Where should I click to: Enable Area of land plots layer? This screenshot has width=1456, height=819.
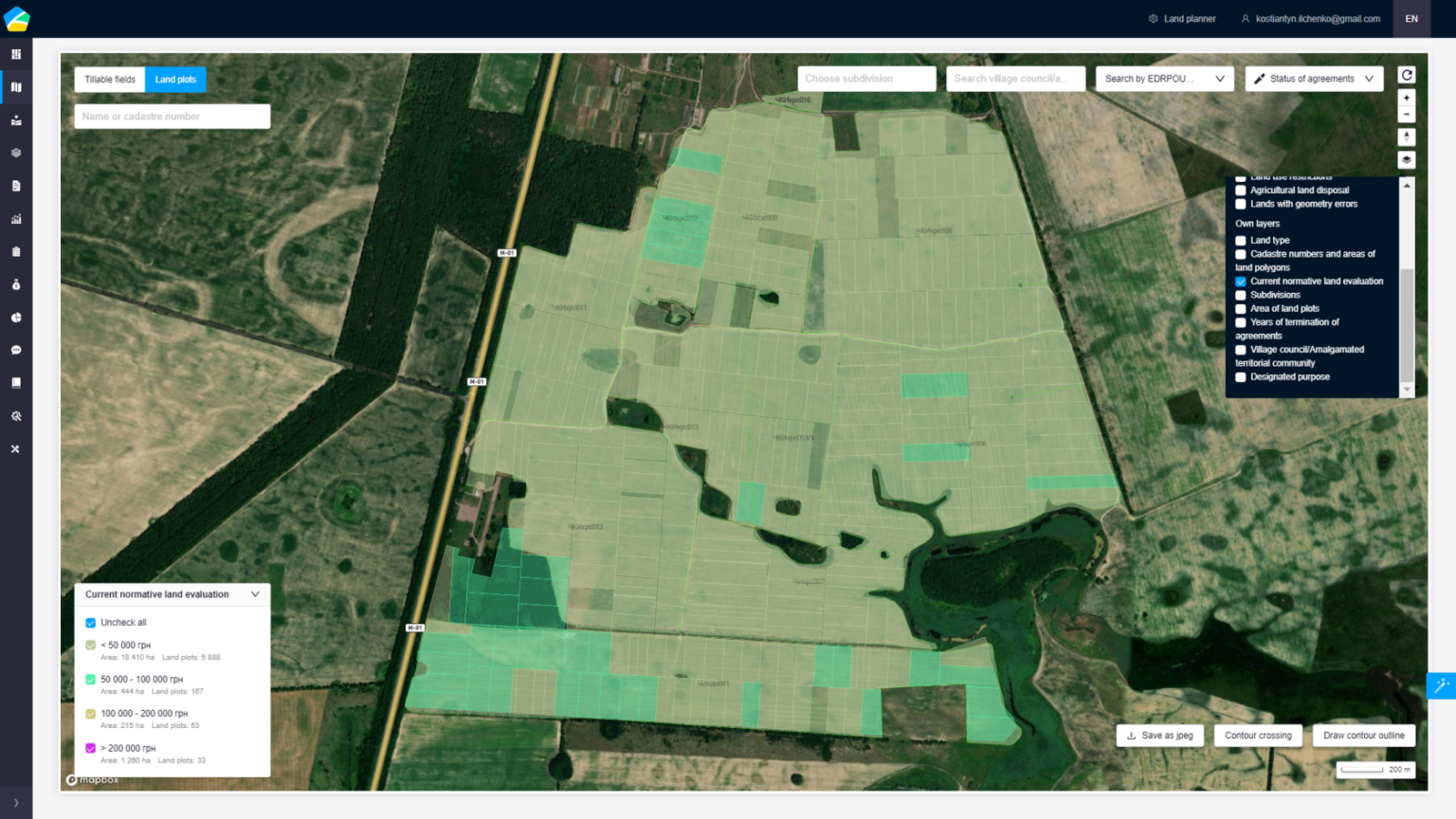pos(1241,309)
